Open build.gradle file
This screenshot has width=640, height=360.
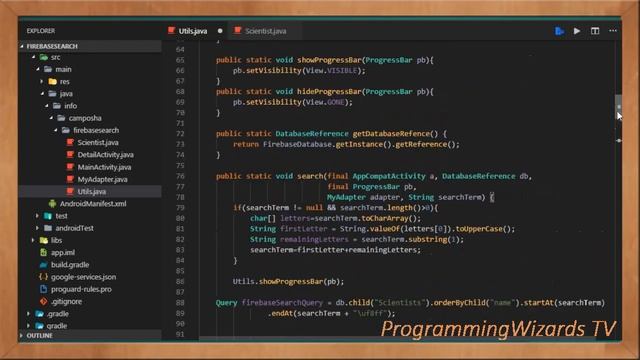[70, 265]
